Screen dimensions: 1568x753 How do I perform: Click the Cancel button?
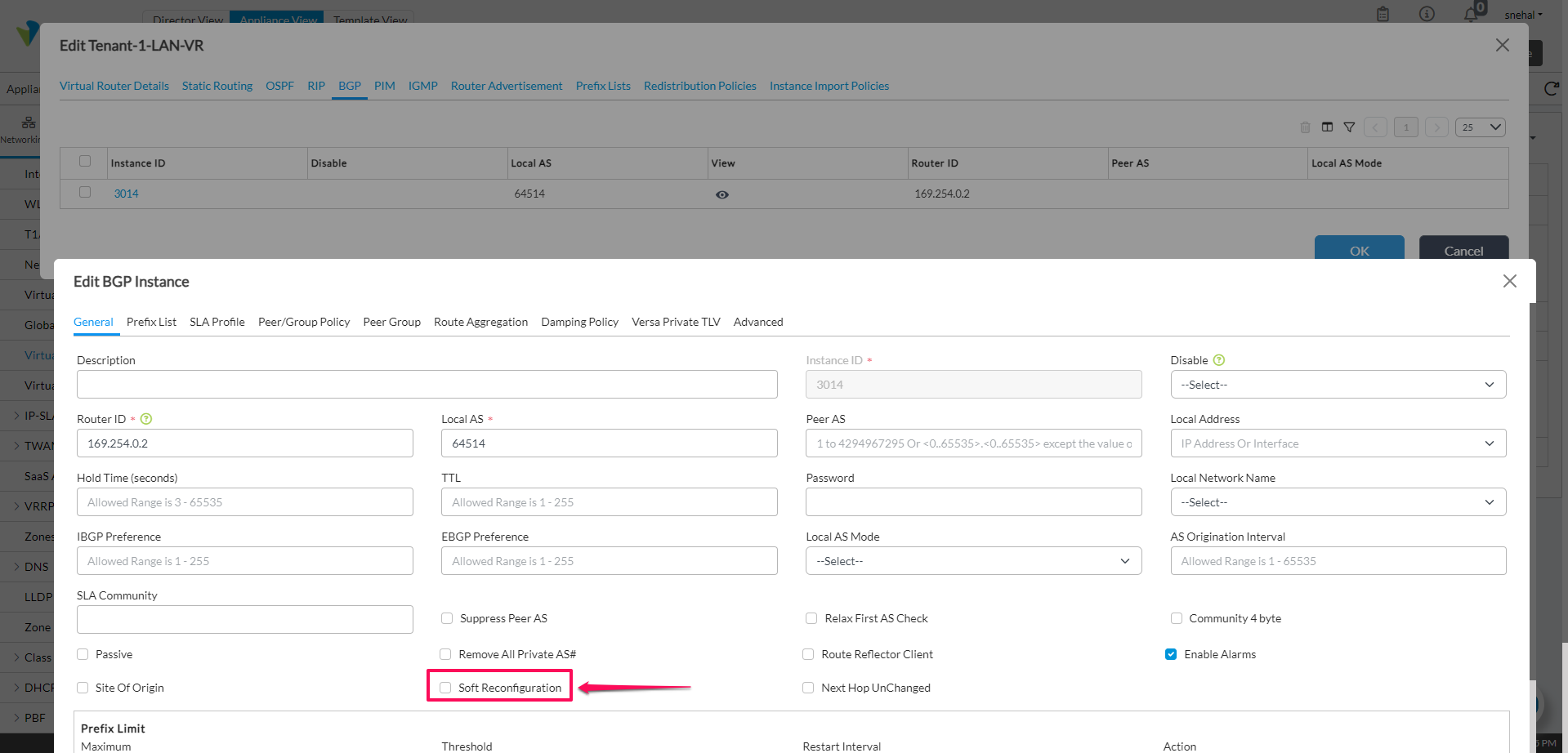(x=1464, y=248)
